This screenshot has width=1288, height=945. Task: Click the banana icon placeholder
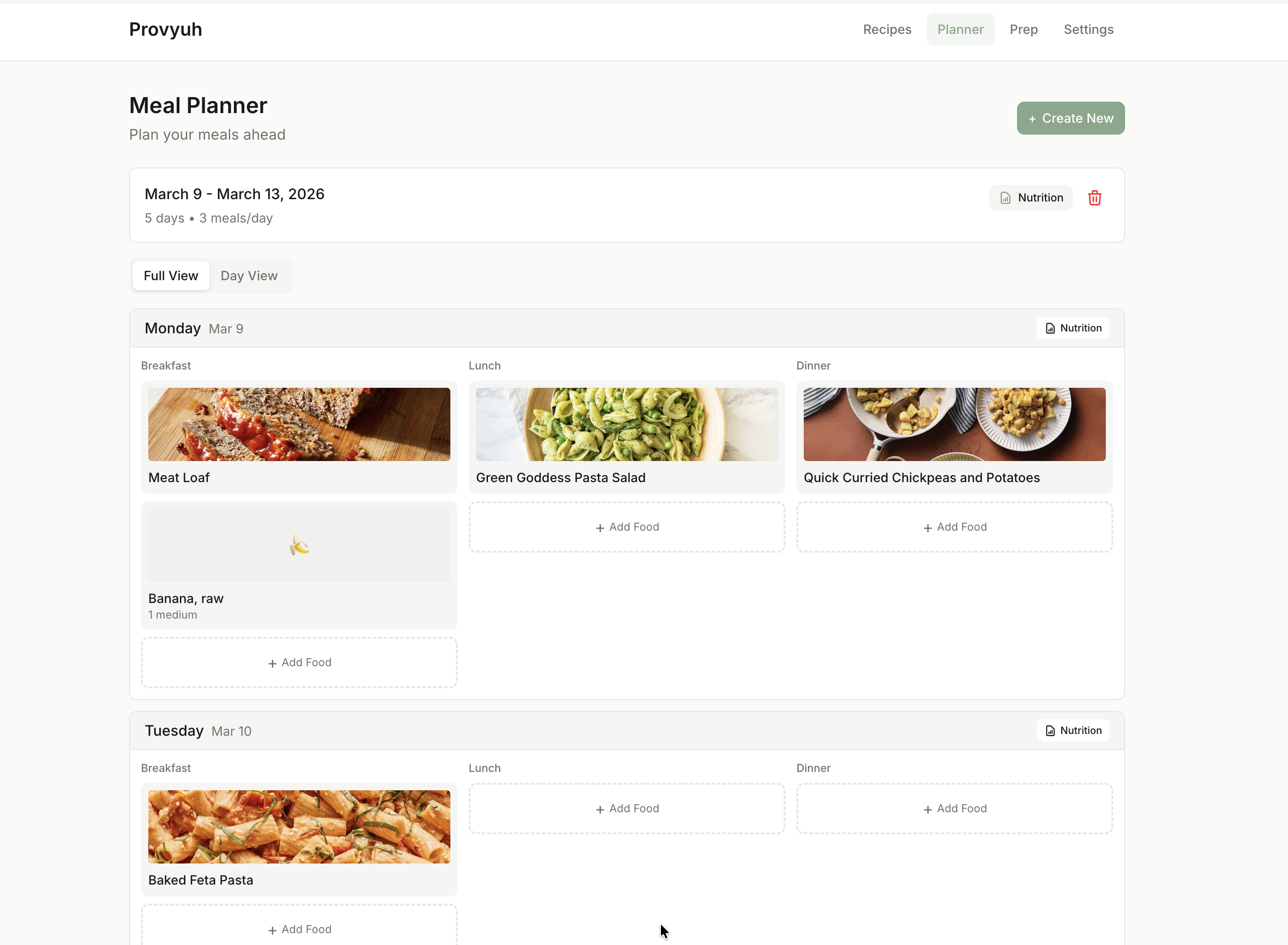[x=299, y=546]
